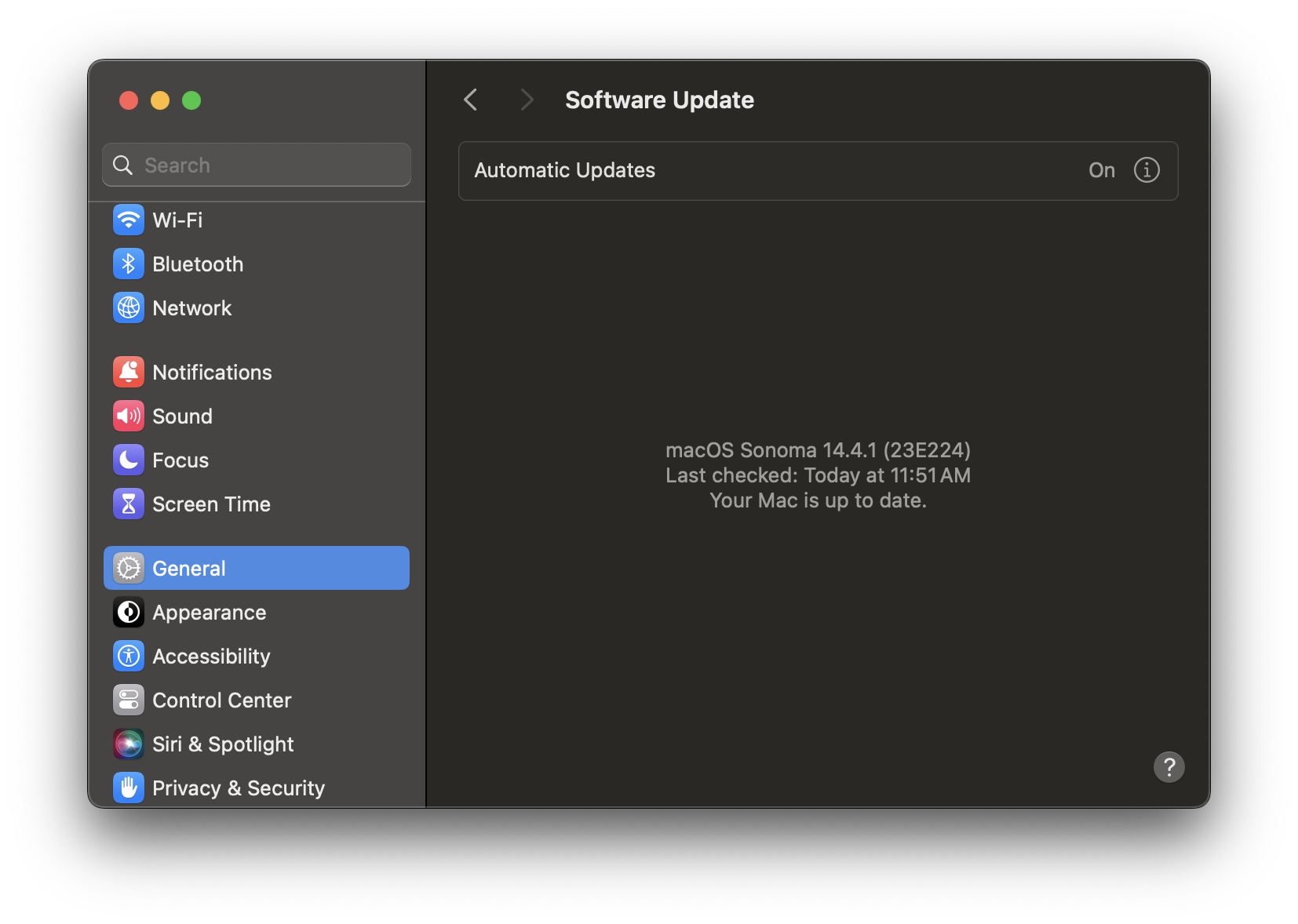This screenshot has height=924, width=1298.
Task: Select the Bluetooth icon in sidebar
Action: pyautogui.click(x=129, y=264)
